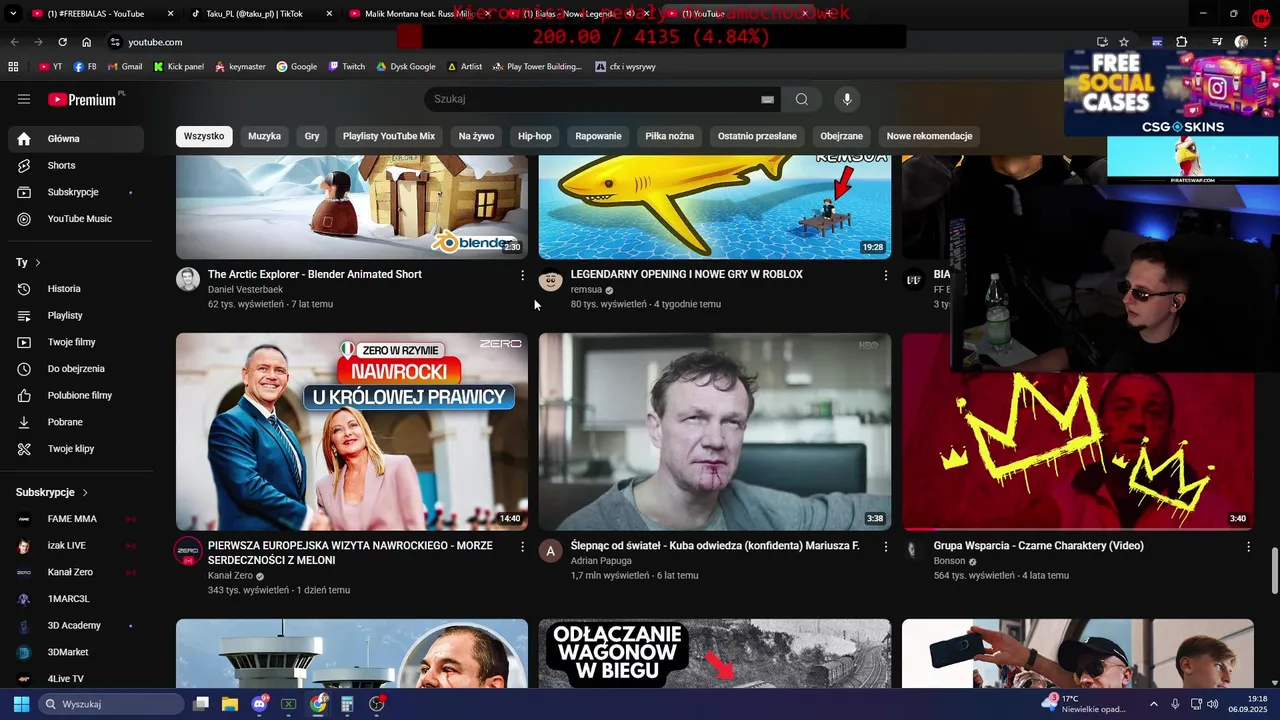The height and width of the screenshot is (720, 1280).
Task: Select the Na żywo filter chip
Action: pos(476,136)
